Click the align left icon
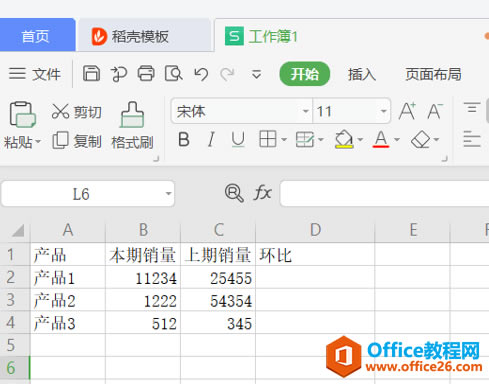Screen dimensions: 489x384 (472, 139)
